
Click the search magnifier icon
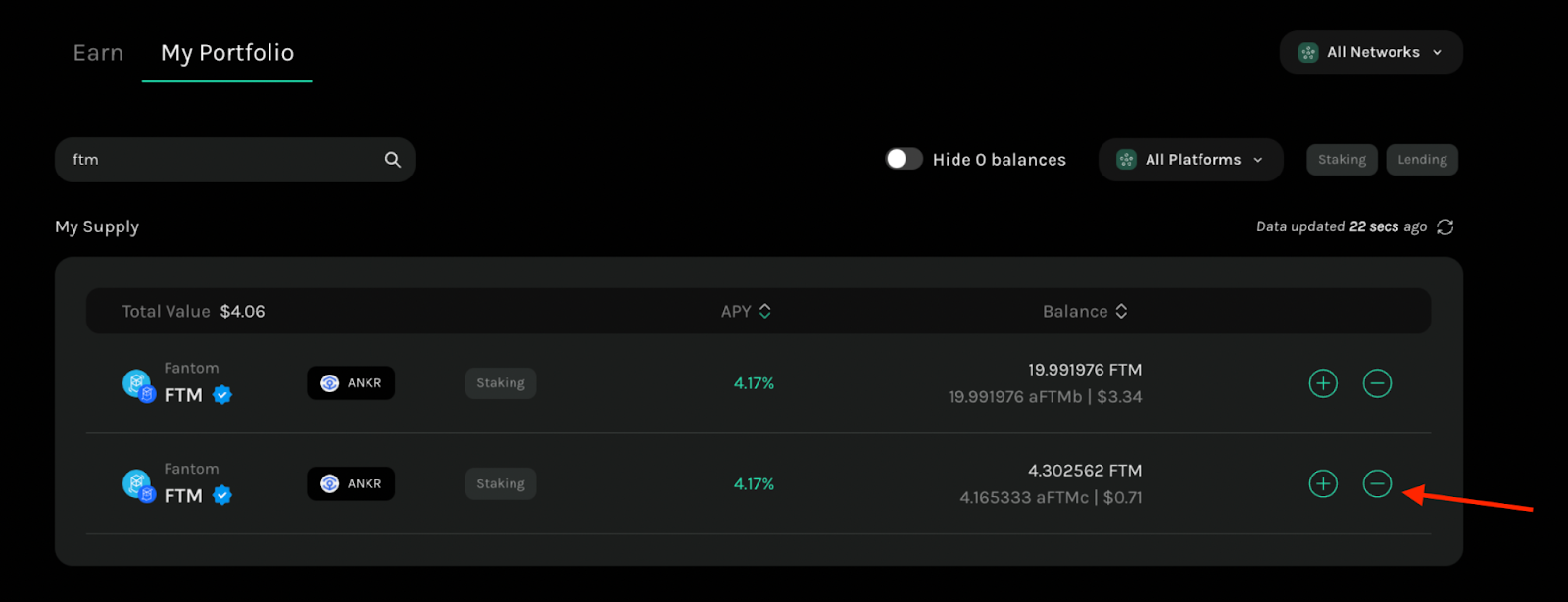[x=392, y=160]
